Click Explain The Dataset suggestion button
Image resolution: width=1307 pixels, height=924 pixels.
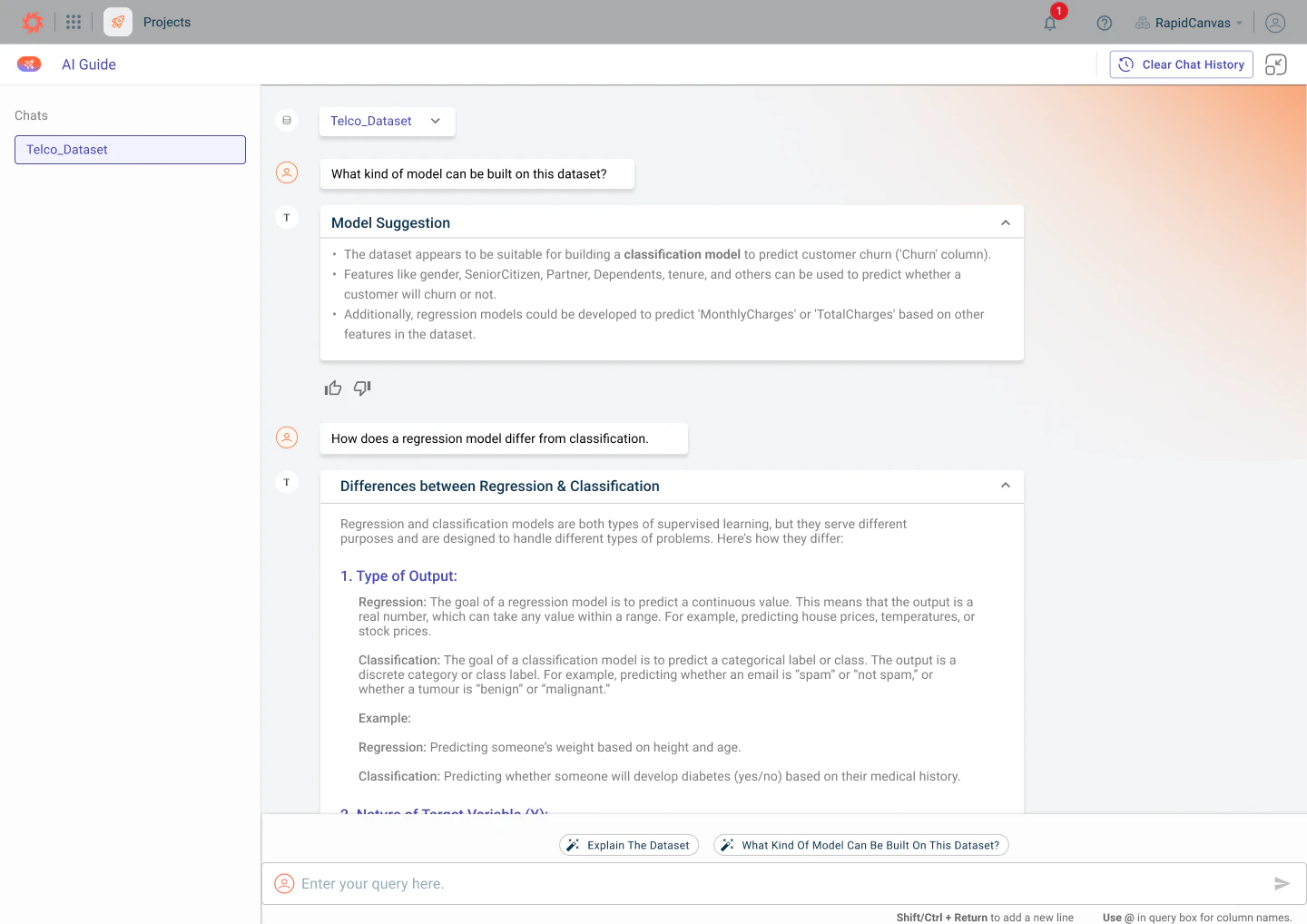[x=629, y=845]
